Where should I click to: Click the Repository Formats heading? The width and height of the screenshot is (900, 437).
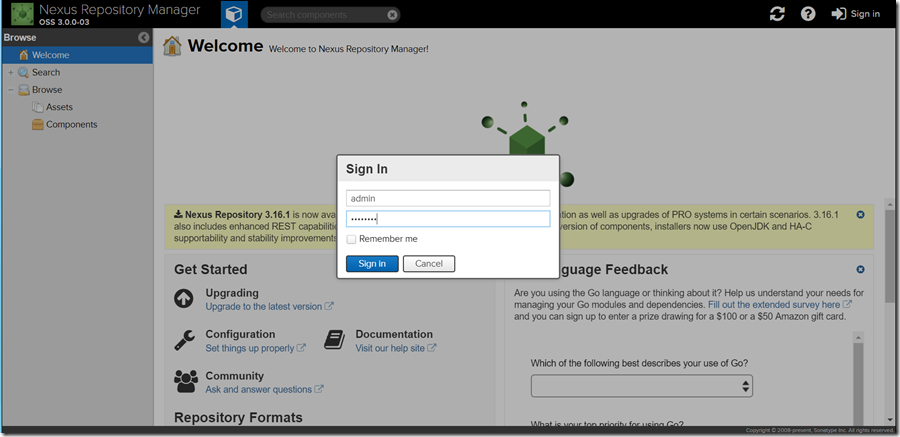tap(238, 417)
